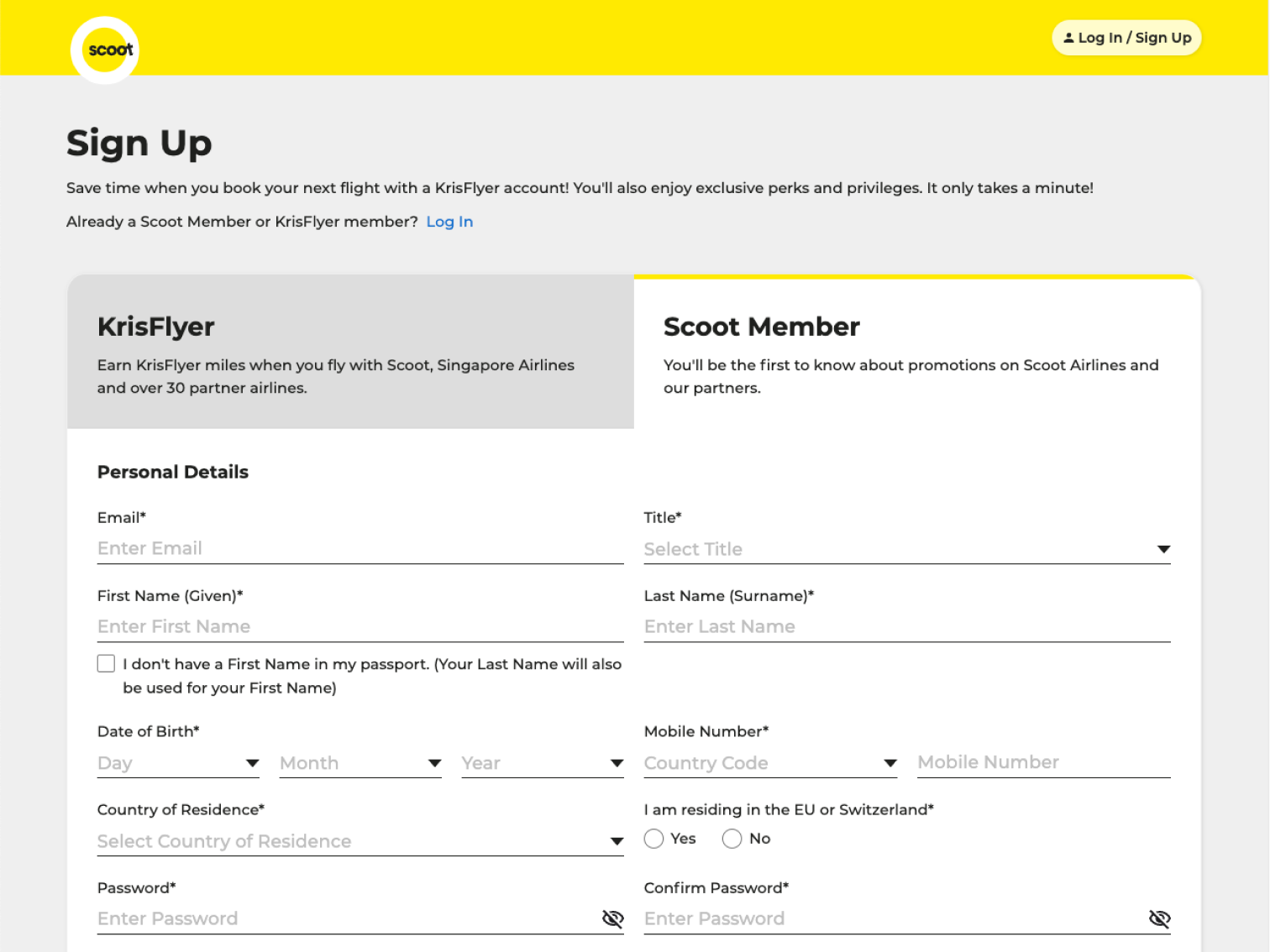1270x952 pixels.
Task: Tick the no First Name checkbox
Action: click(106, 664)
